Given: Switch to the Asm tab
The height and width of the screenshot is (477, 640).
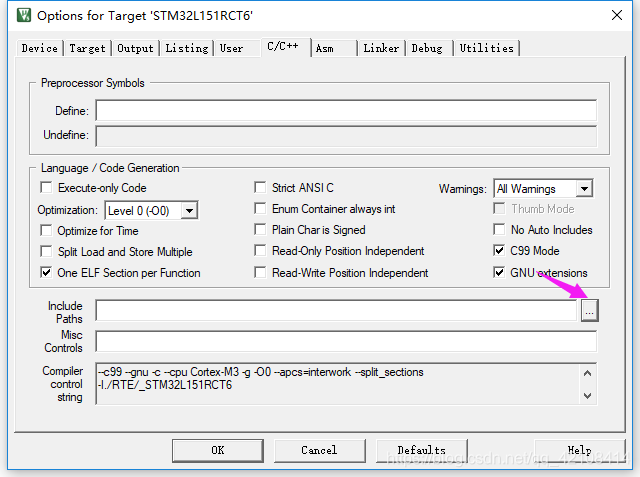Looking at the screenshot, I should 335,48.
